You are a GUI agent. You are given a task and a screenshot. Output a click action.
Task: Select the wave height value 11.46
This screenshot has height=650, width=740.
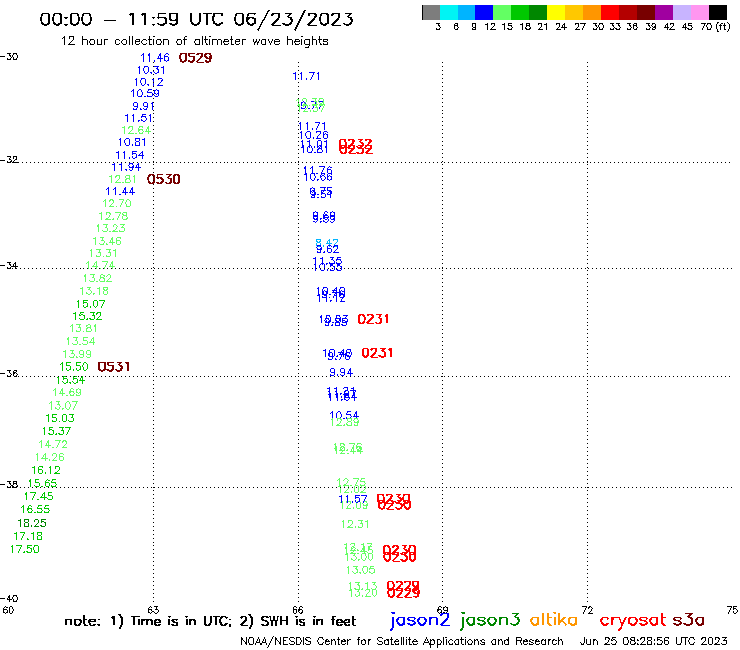point(155,58)
